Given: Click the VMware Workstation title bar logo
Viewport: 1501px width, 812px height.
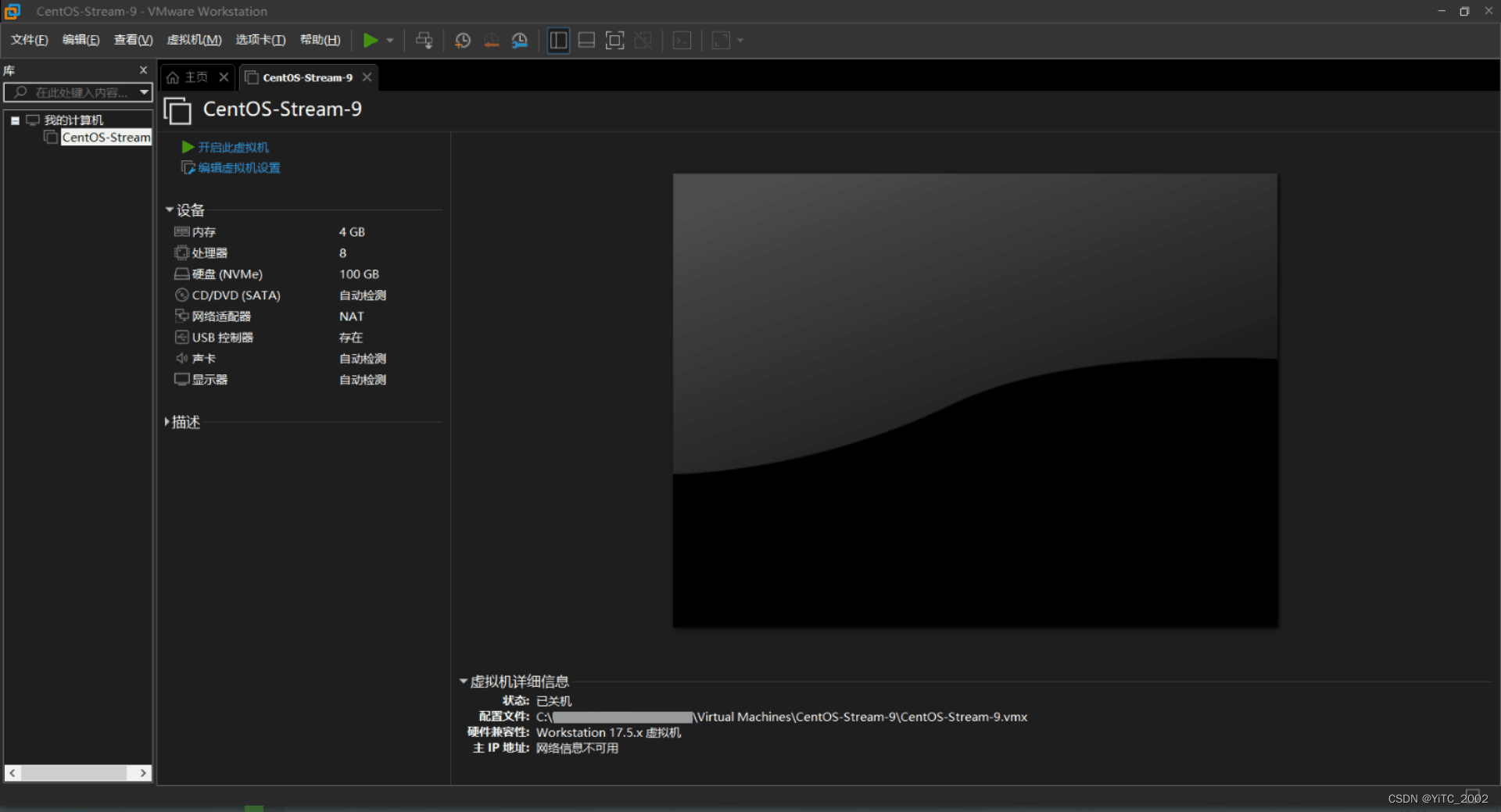Looking at the screenshot, I should click(x=13, y=11).
